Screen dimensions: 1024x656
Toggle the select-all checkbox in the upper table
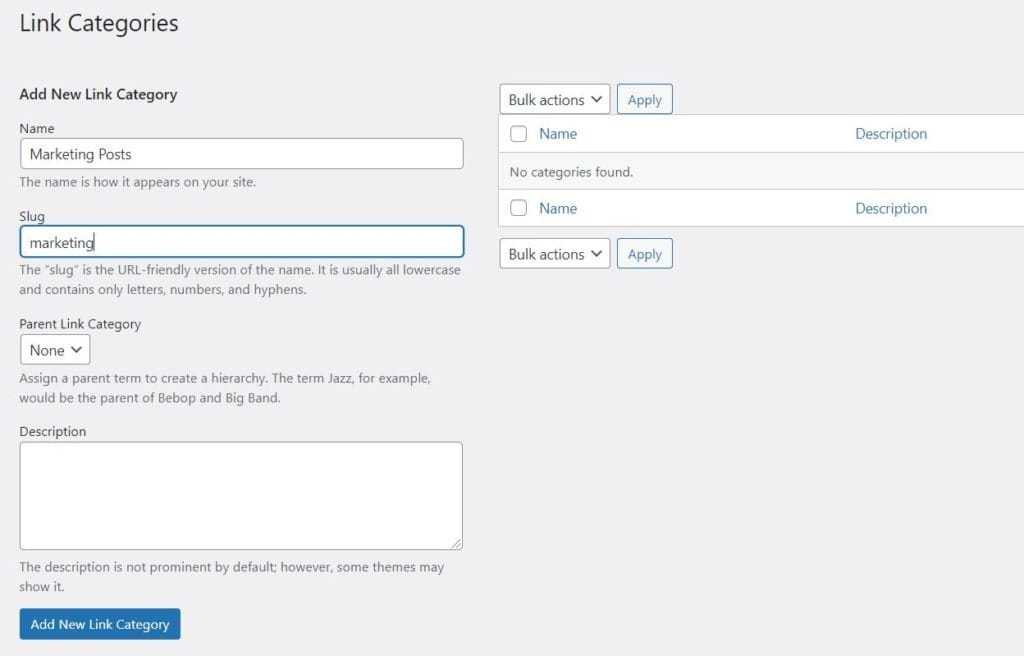point(517,133)
